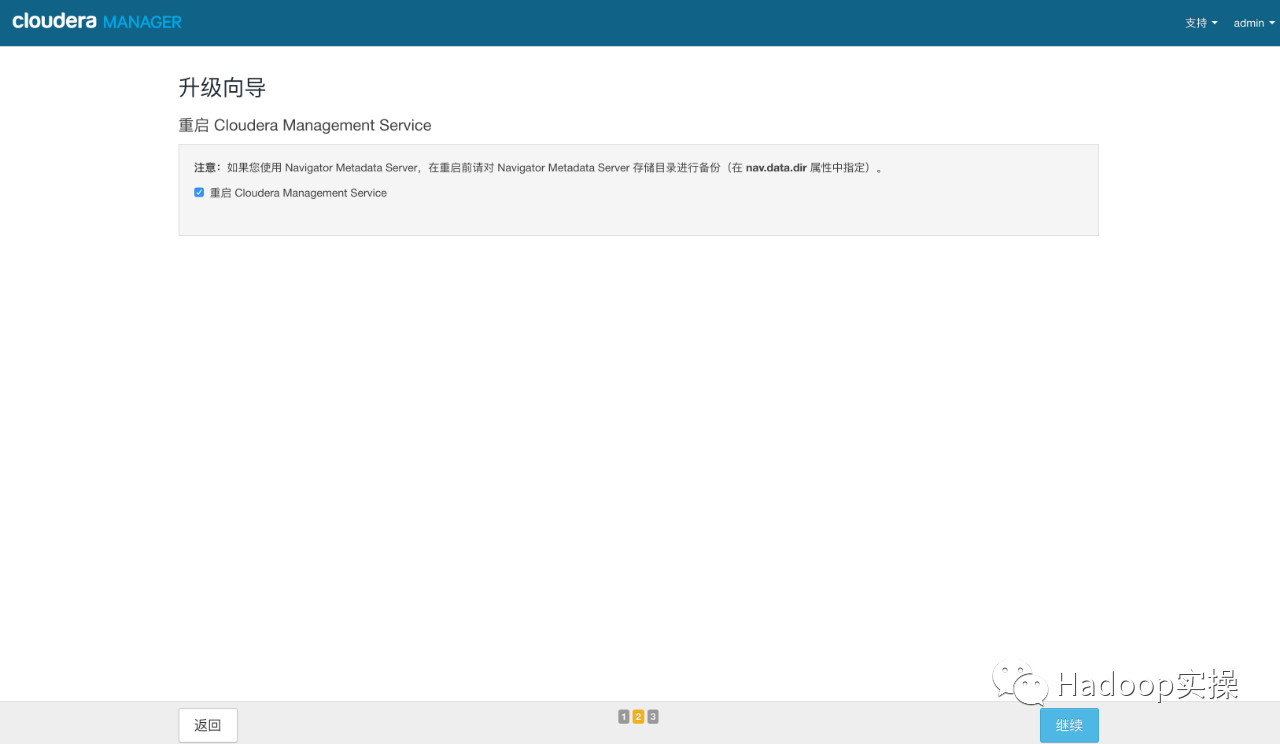Go to wizard step 1 indicator
1280x744 pixels.
[624, 716]
